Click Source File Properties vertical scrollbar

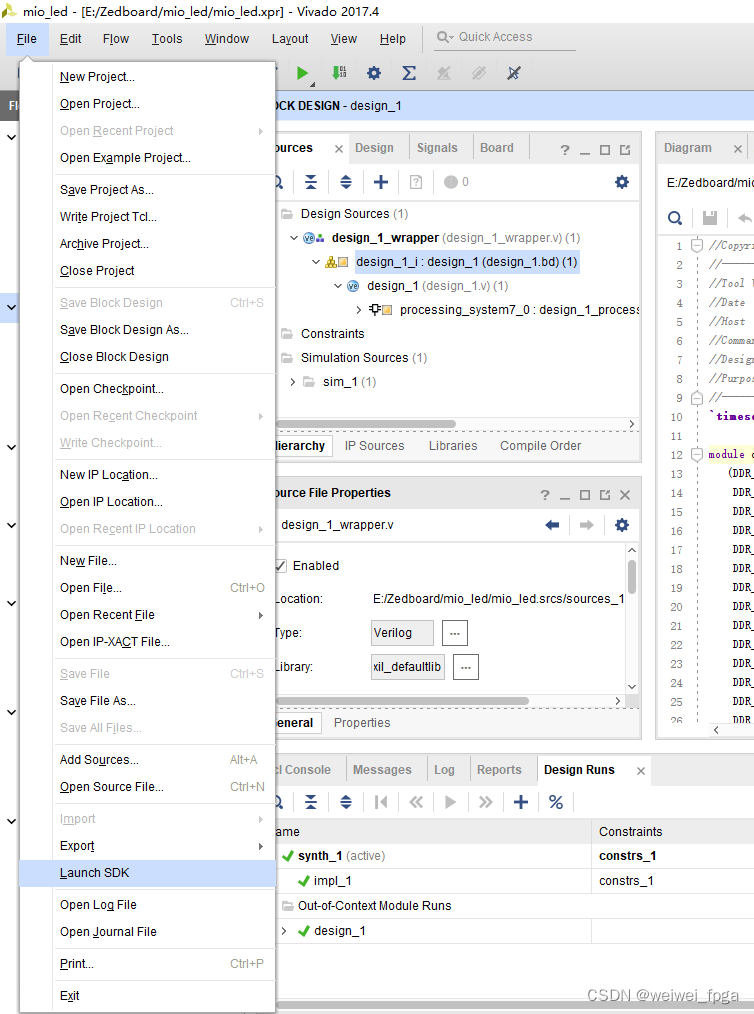[x=632, y=577]
